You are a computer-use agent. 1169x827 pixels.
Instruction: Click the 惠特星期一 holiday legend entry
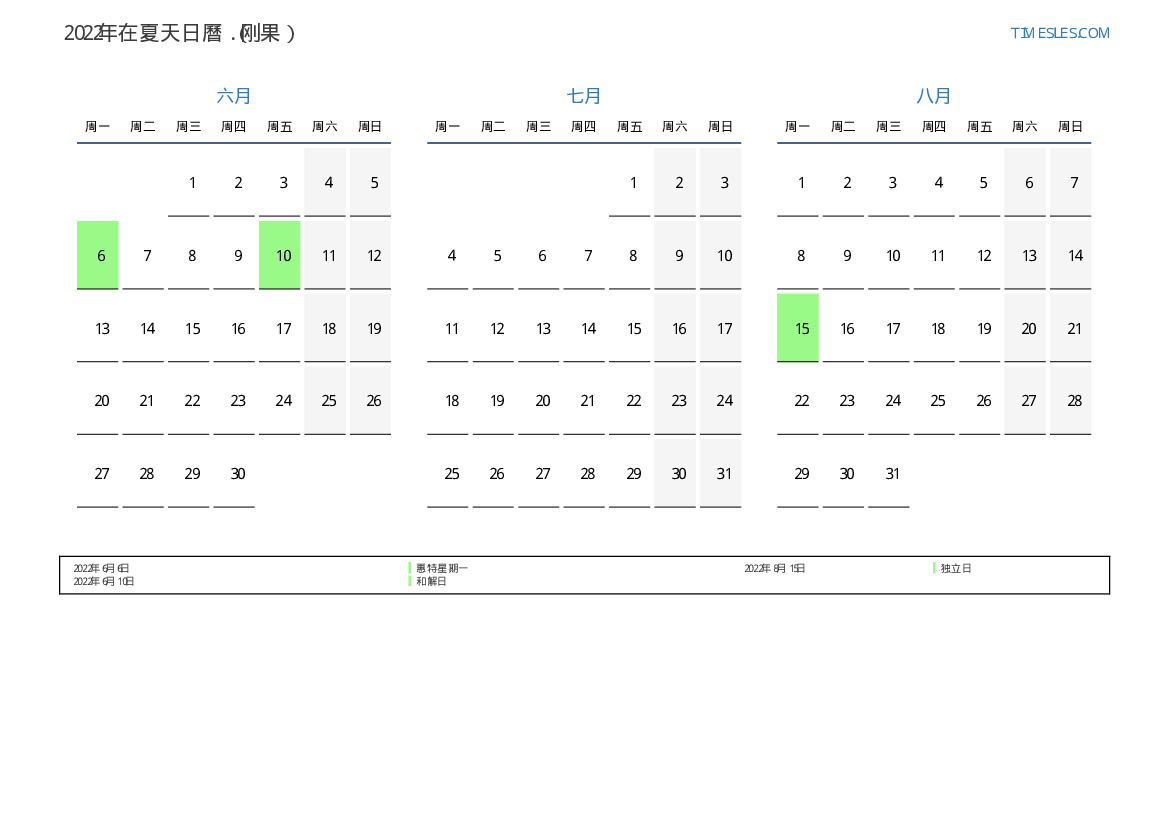tap(441, 568)
